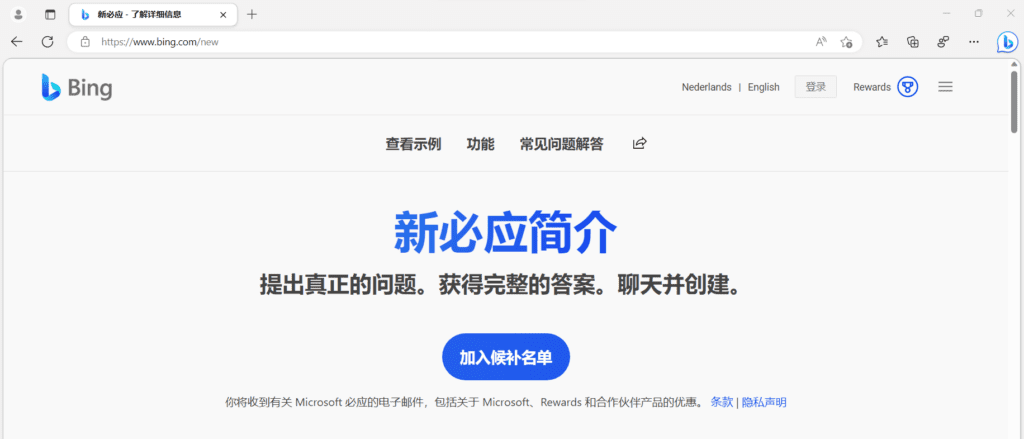Restore down the browser window
Image resolution: width=1024 pixels, height=439 pixels.
tap(978, 14)
